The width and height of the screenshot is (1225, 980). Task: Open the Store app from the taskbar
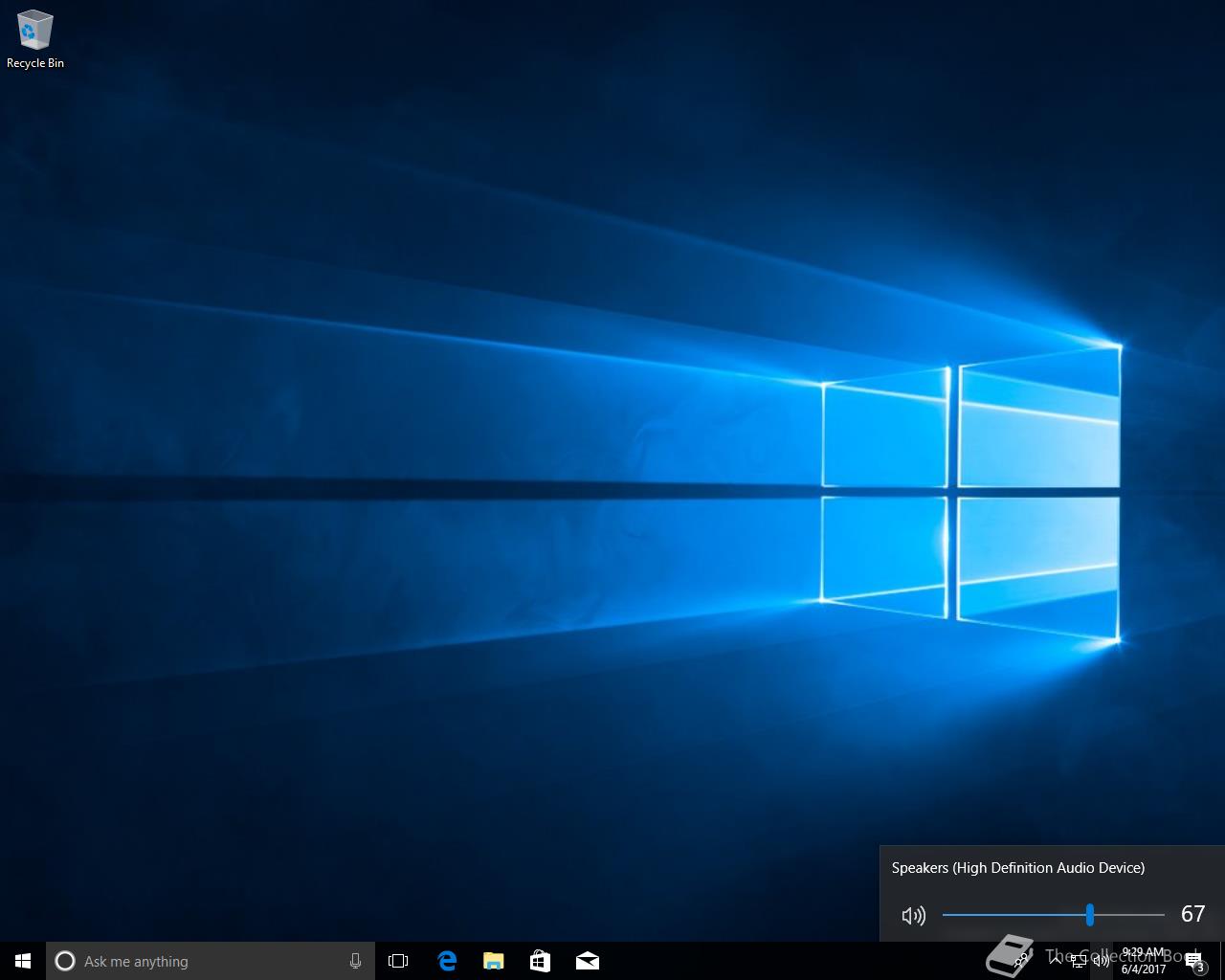tap(540, 961)
